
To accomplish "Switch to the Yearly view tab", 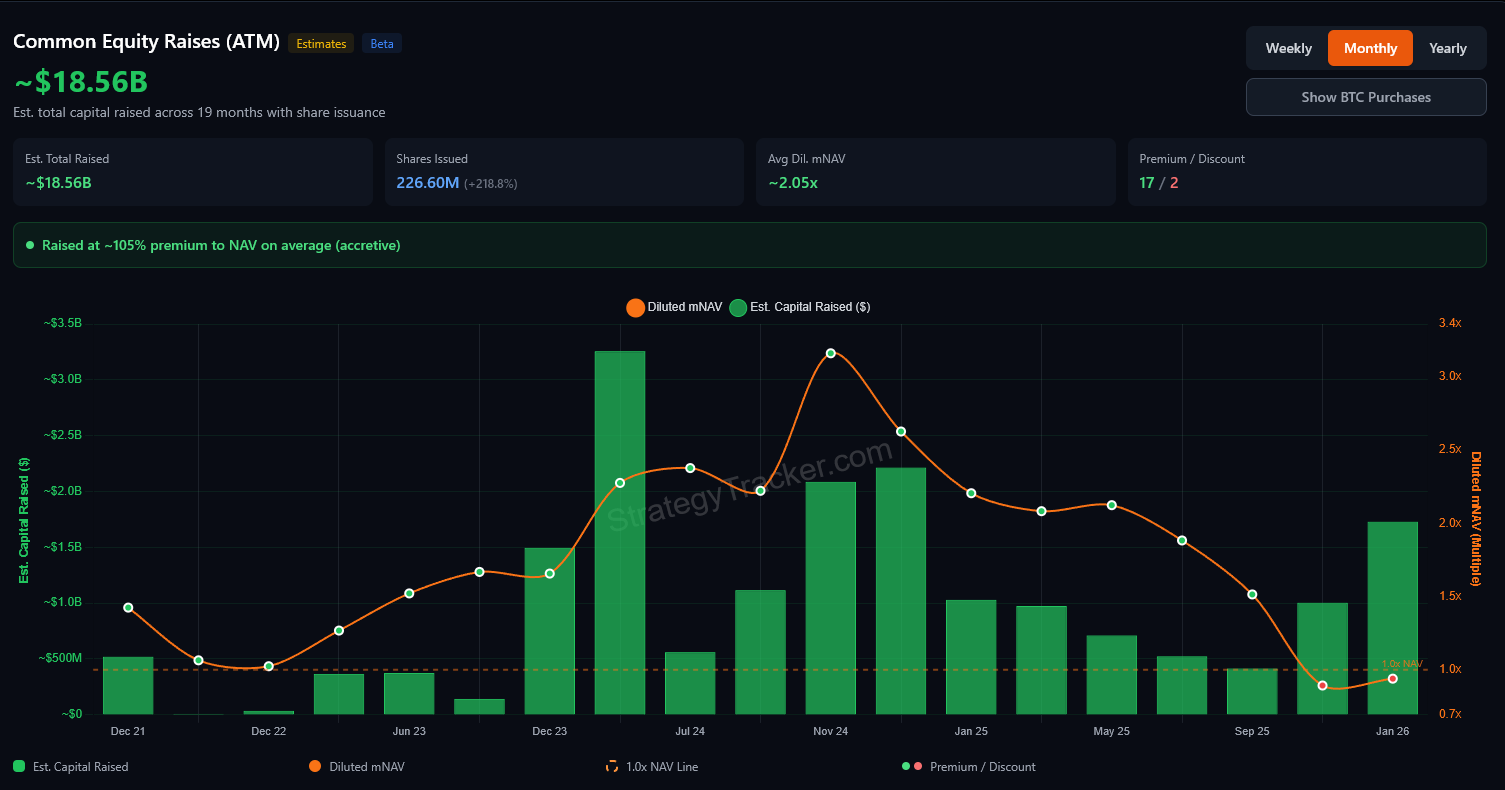I will (x=1447, y=48).
